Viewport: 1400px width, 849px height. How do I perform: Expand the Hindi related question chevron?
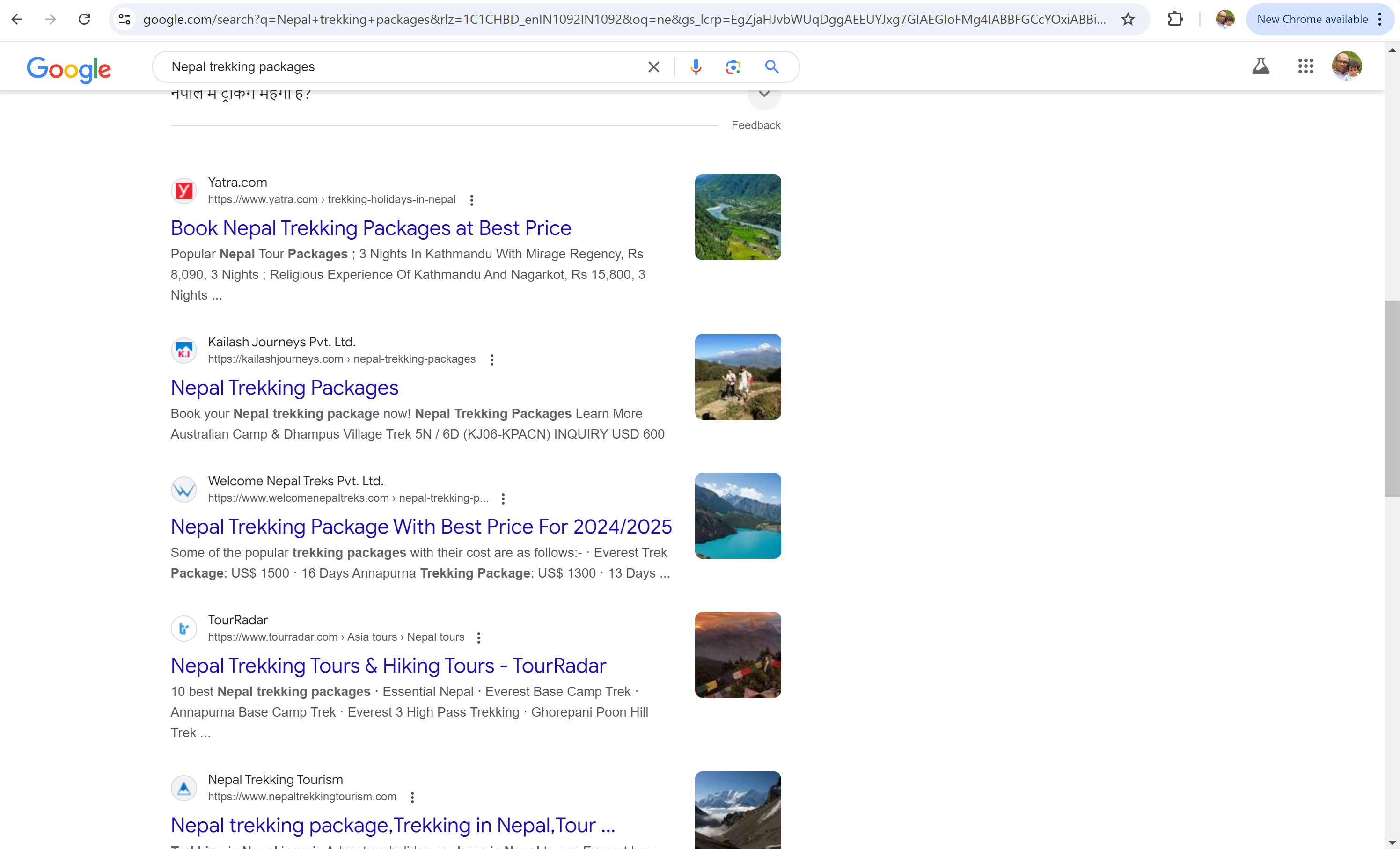pos(763,95)
